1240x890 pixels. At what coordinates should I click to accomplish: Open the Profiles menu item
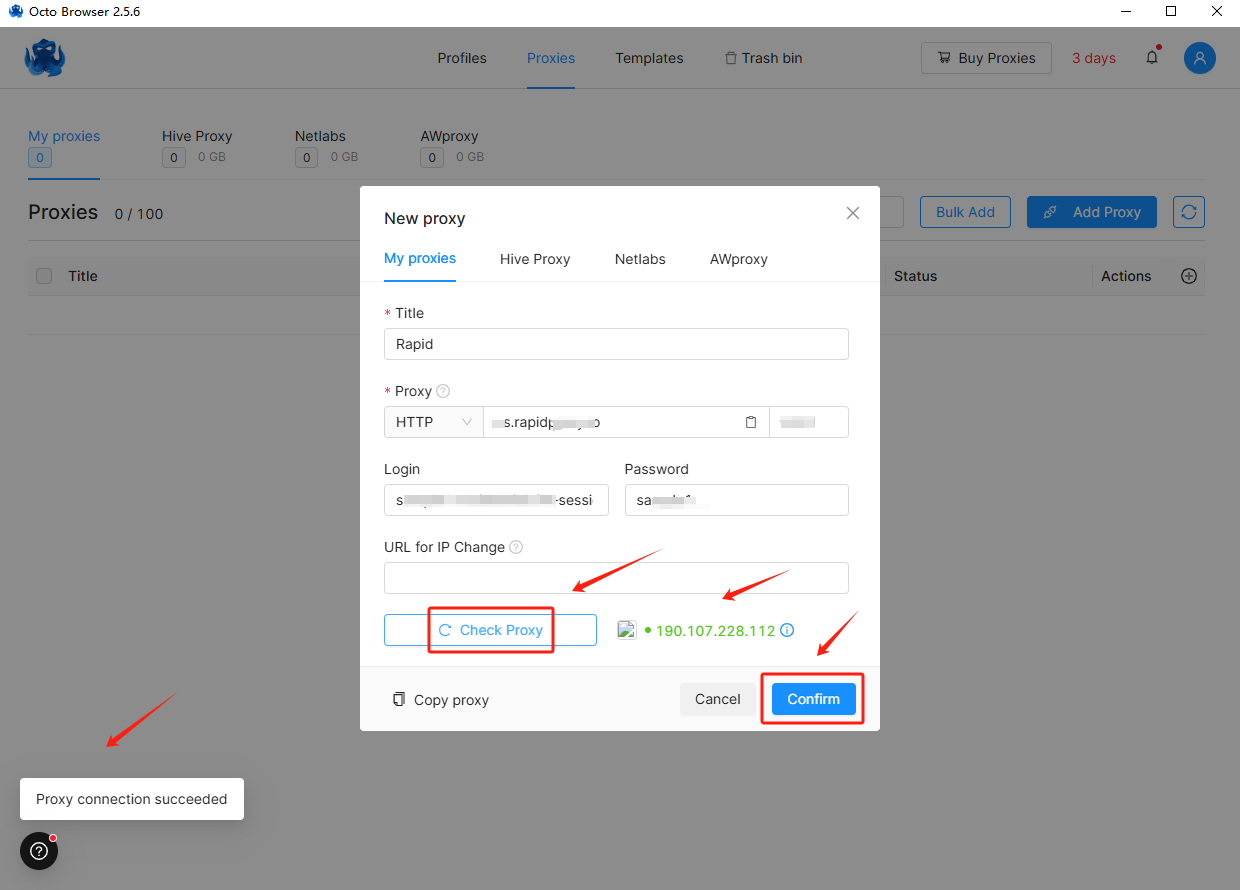(x=462, y=58)
